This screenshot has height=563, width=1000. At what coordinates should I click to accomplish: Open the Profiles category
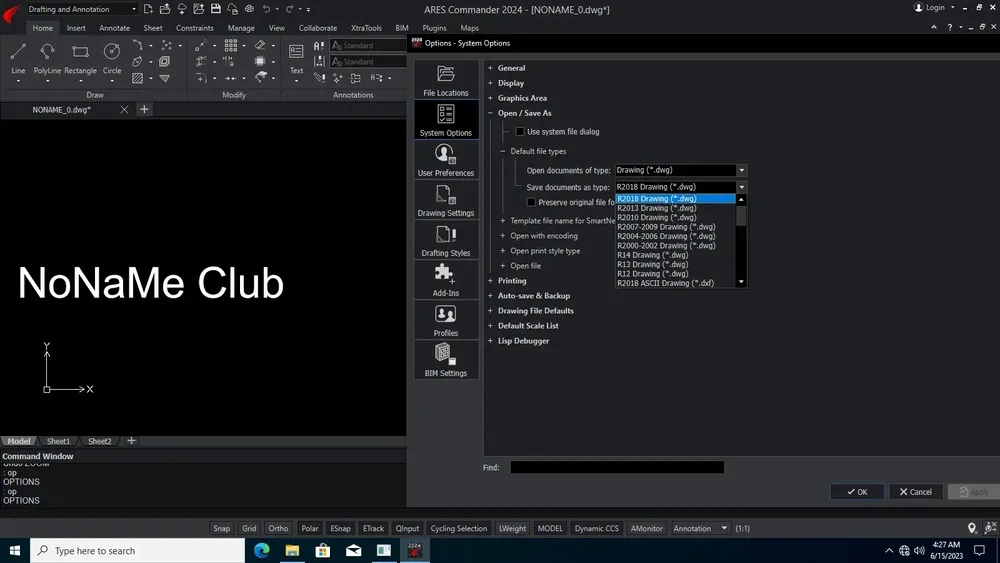coord(446,320)
